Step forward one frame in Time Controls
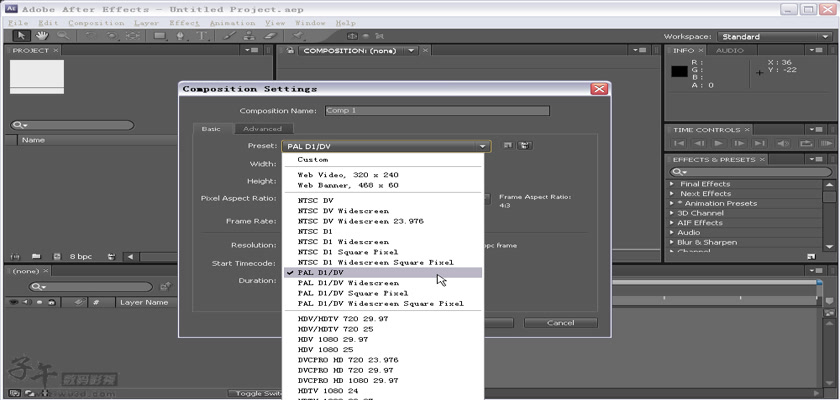The image size is (840, 400). [739, 144]
